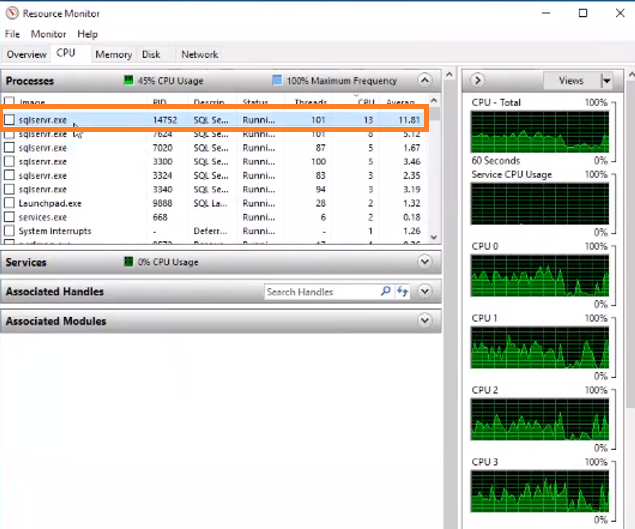This screenshot has height=529, width=635.
Task: Sort processes by the Threads column header
Action: tap(310, 102)
